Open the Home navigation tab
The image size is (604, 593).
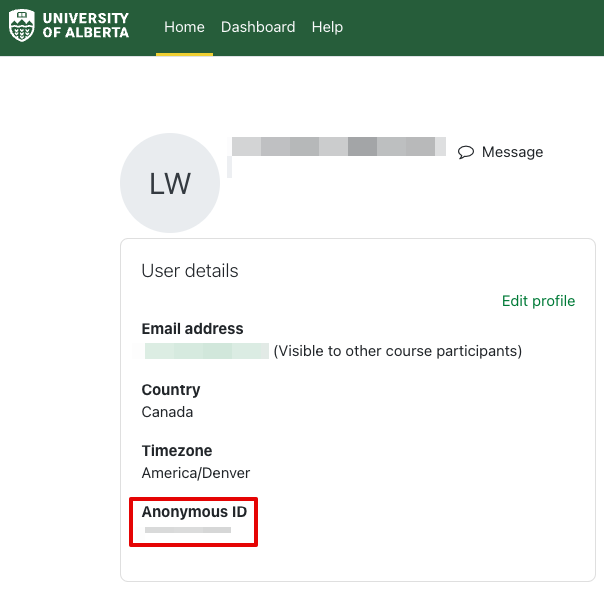pyautogui.click(x=184, y=27)
